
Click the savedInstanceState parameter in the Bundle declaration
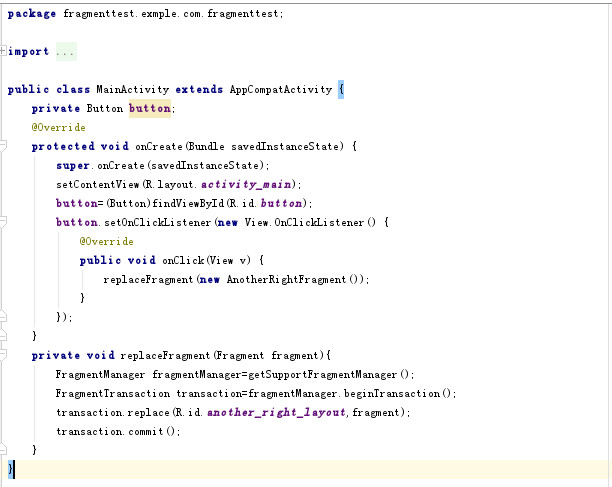(x=285, y=146)
